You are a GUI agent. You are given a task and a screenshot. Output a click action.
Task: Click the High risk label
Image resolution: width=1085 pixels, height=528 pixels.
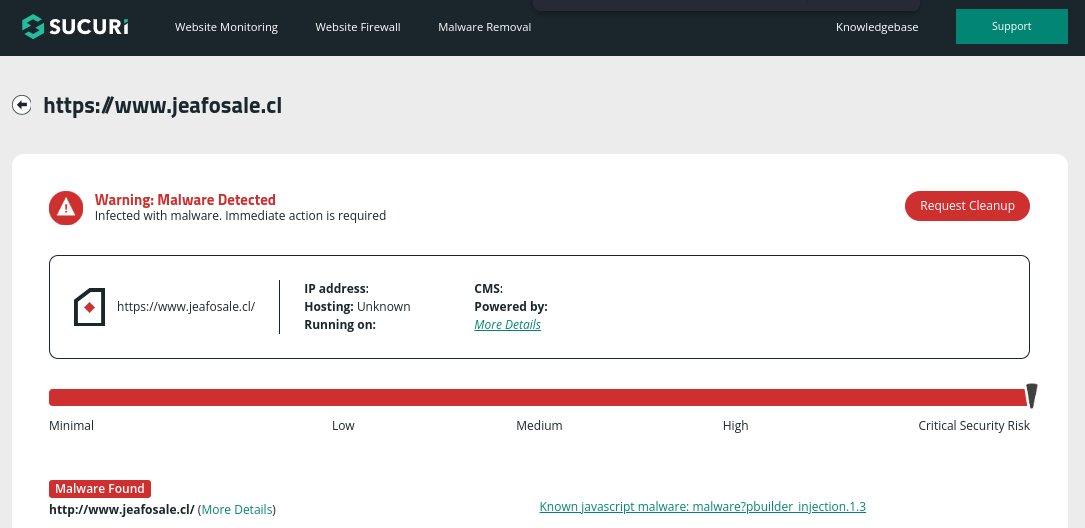[x=736, y=426]
